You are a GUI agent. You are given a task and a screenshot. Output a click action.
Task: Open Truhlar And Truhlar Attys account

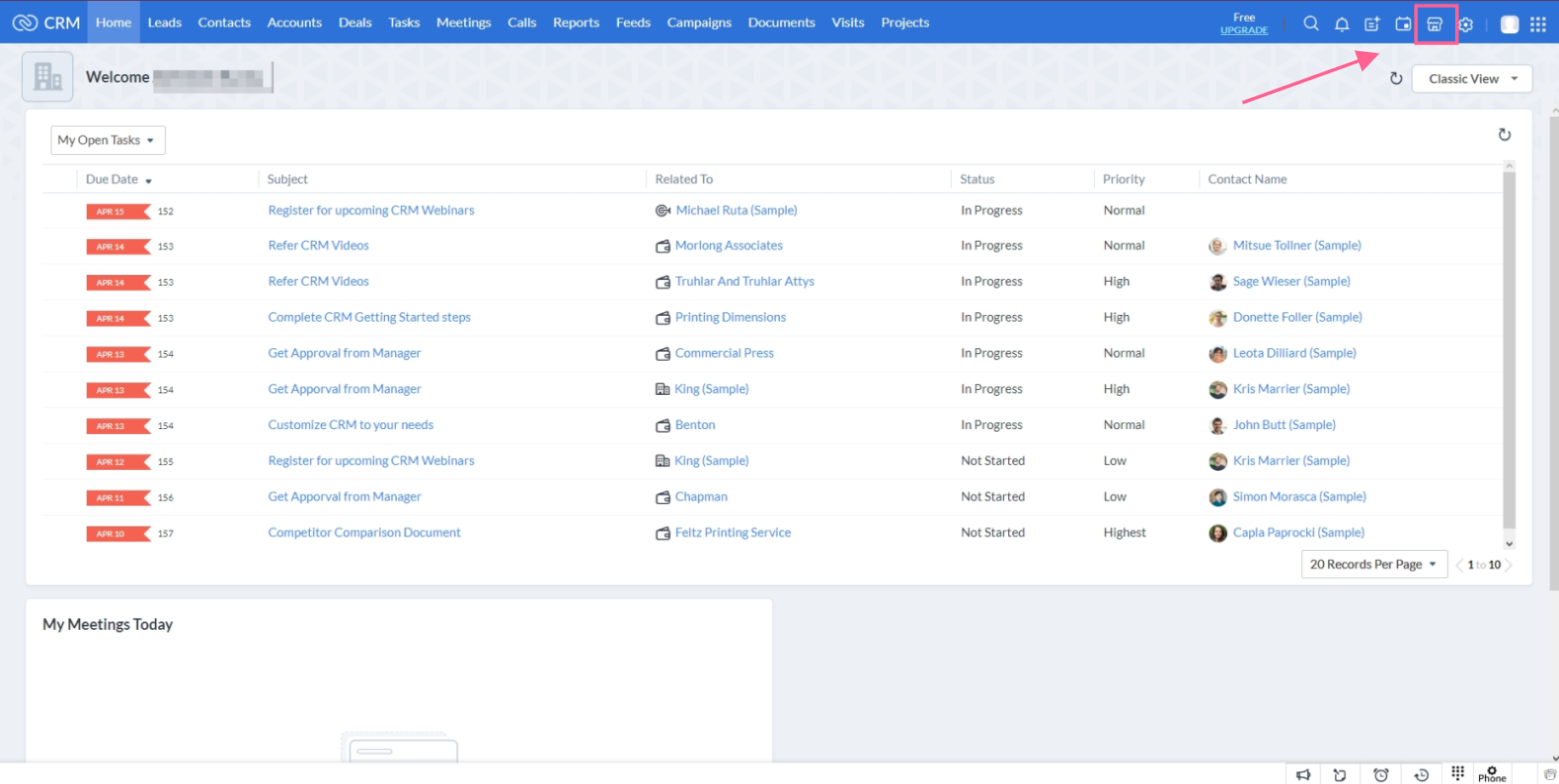click(x=745, y=281)
